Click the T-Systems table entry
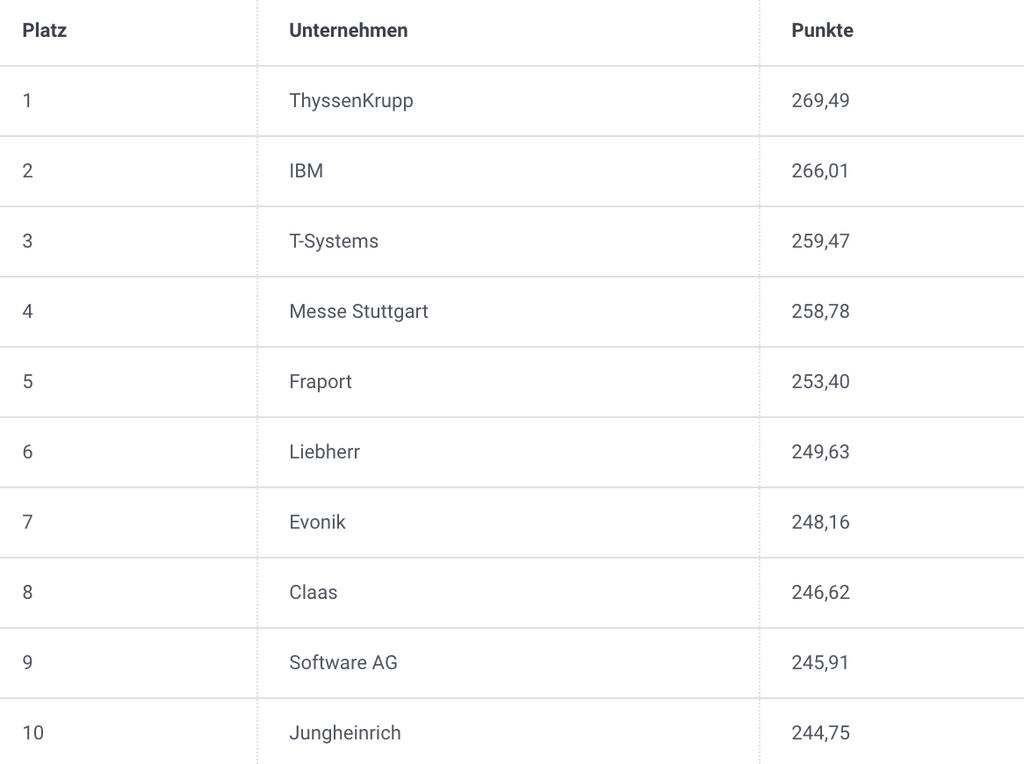The width and height of the screenshot is (1024, 764). click(x=334, y=241)
